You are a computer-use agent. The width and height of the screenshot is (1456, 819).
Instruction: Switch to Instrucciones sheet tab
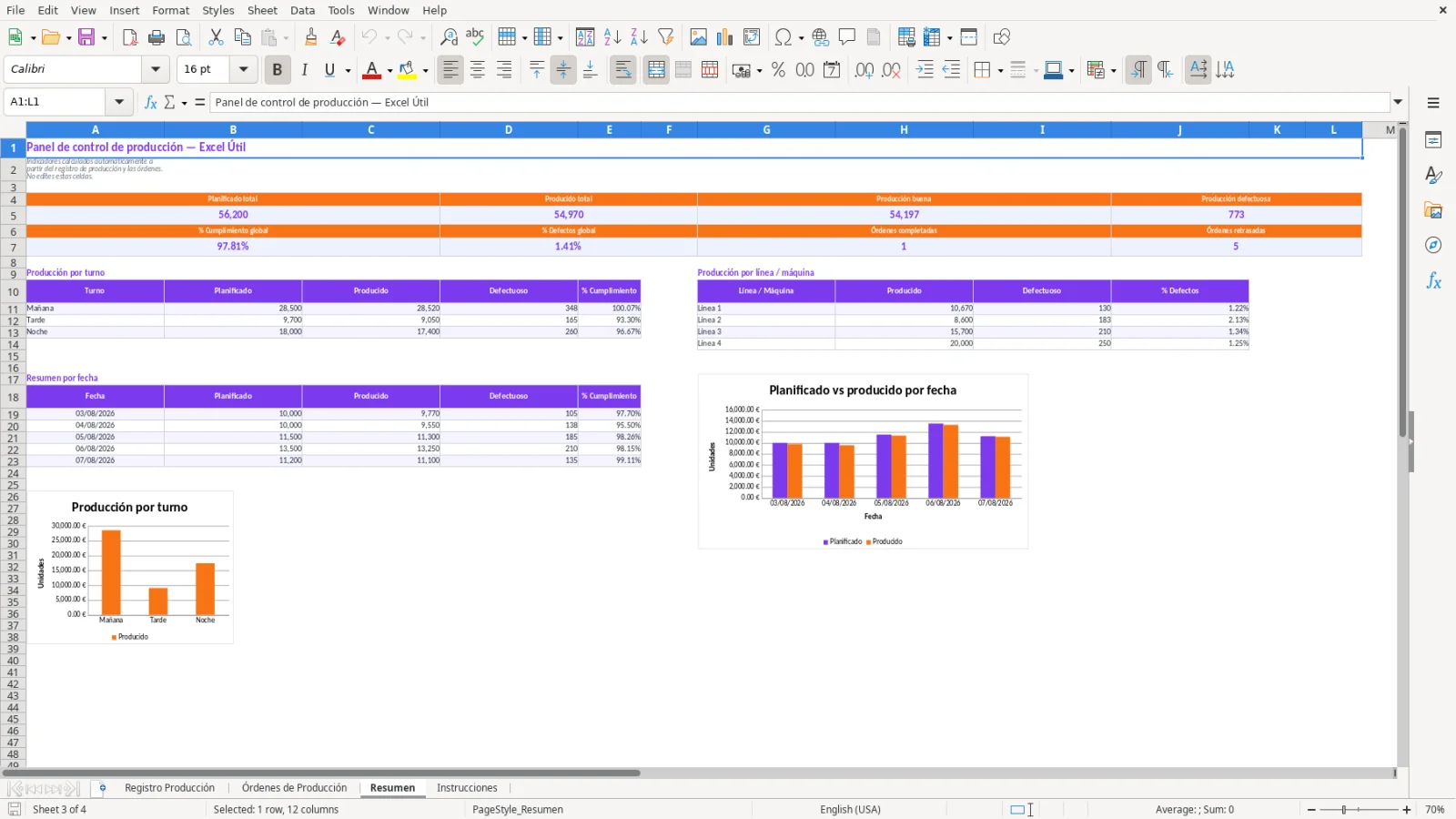pos(467,788)
